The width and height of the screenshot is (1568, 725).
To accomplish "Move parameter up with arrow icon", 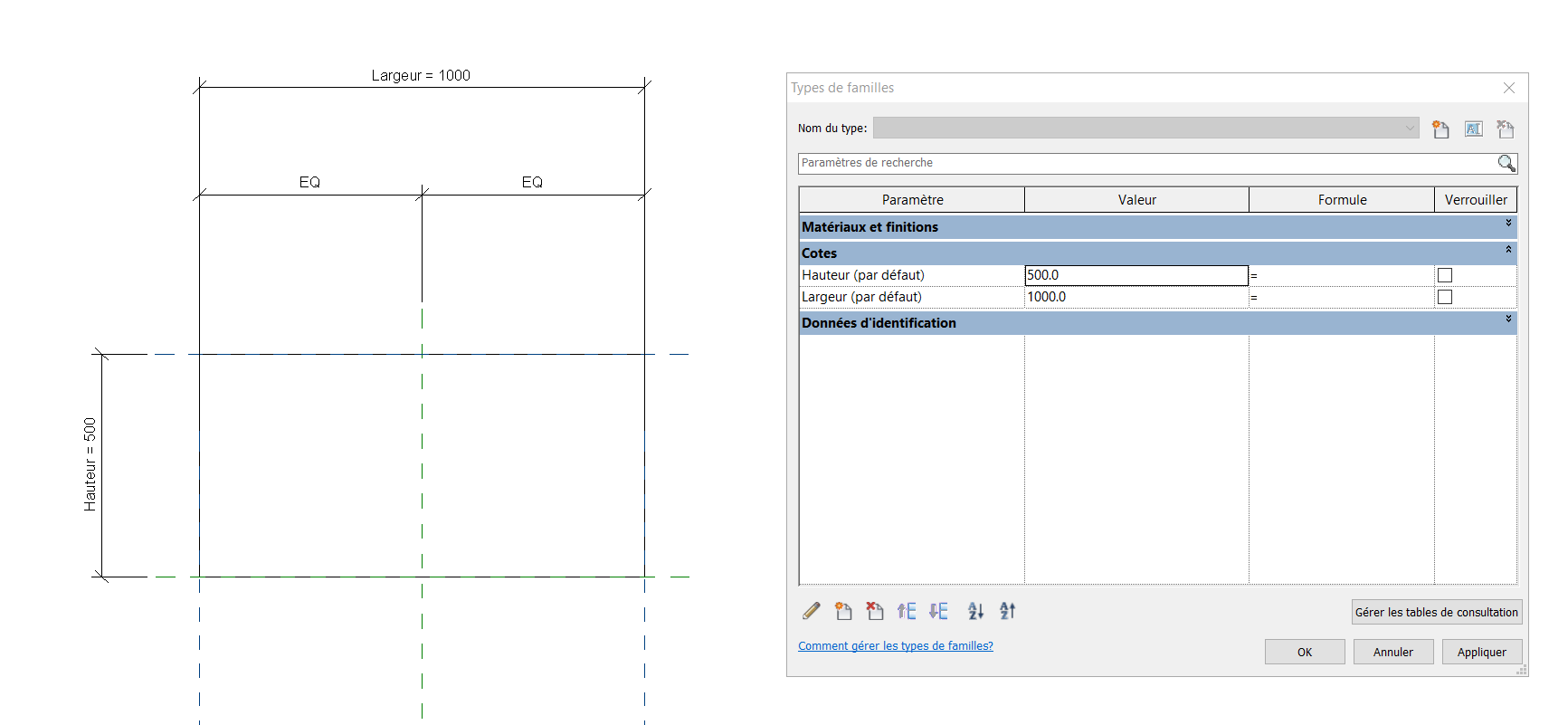I will 907,612.
